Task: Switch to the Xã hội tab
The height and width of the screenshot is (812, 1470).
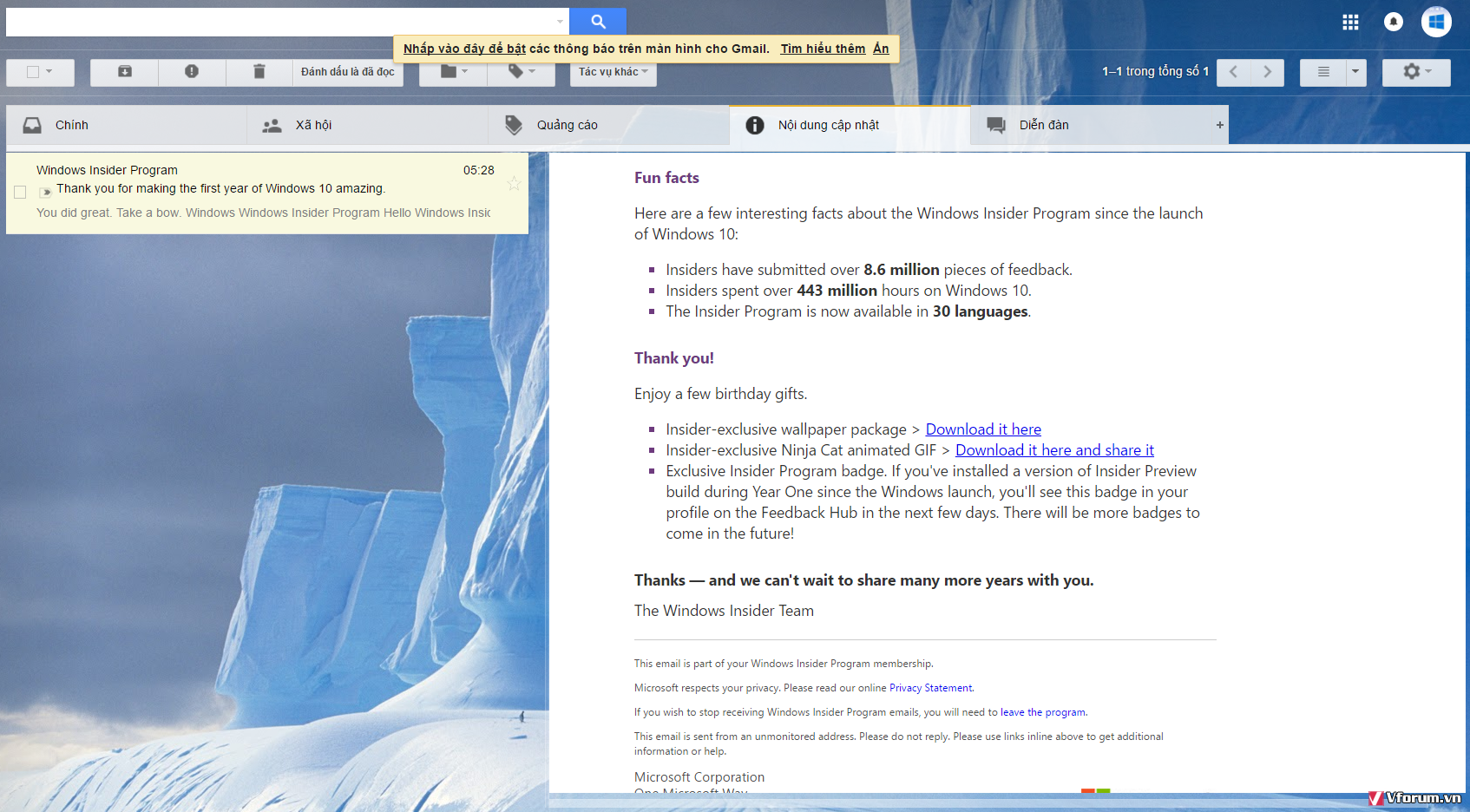Action: tap(368, 125)
